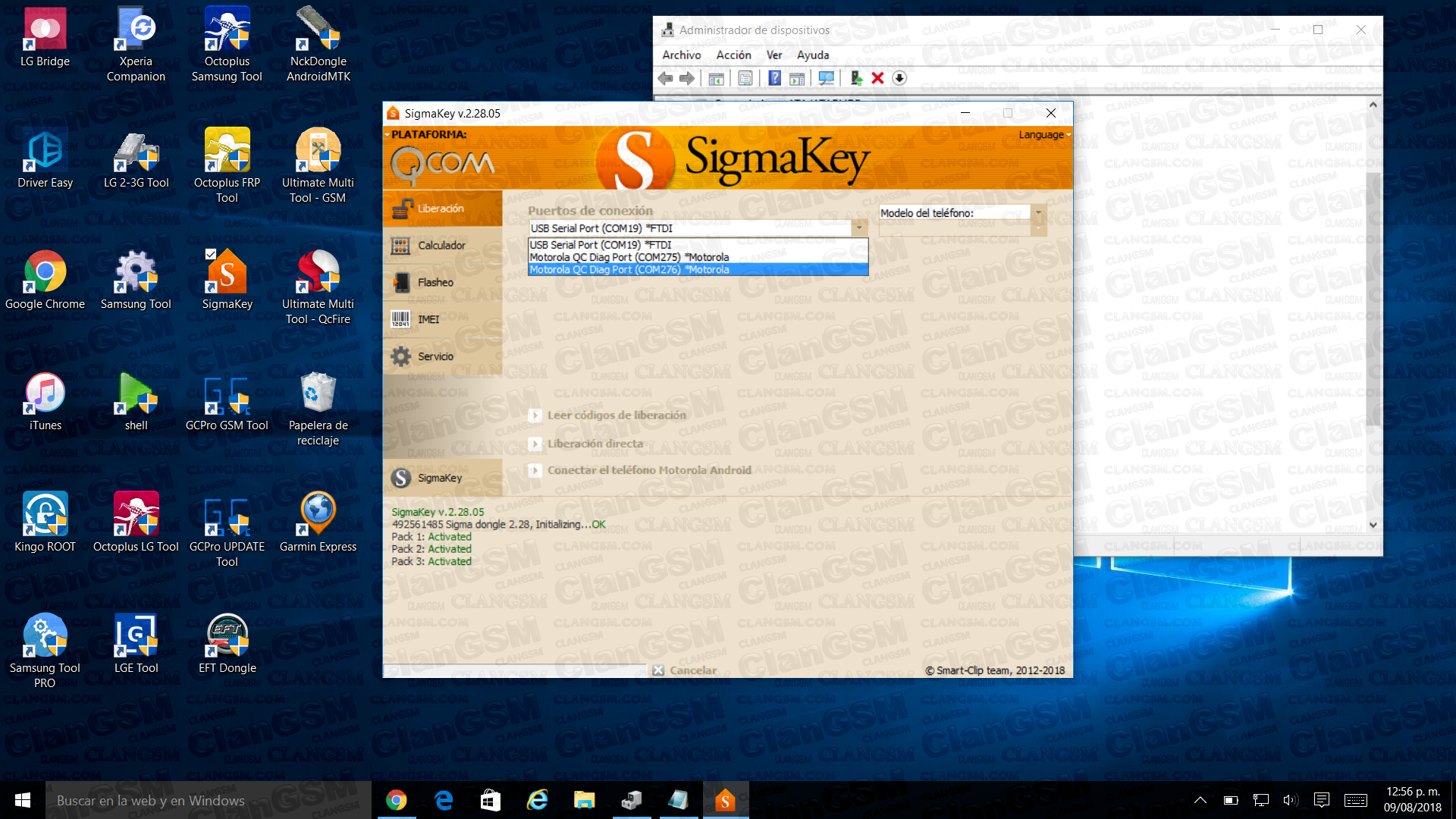The image size is (1456, 819).
Task: Click Leer códigos de liberación
Action: pyautogui.click(x=607, y=415)
